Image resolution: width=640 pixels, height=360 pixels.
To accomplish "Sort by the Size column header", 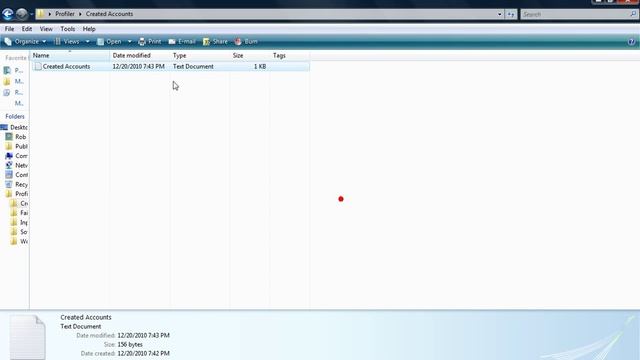I will [249, 56].
